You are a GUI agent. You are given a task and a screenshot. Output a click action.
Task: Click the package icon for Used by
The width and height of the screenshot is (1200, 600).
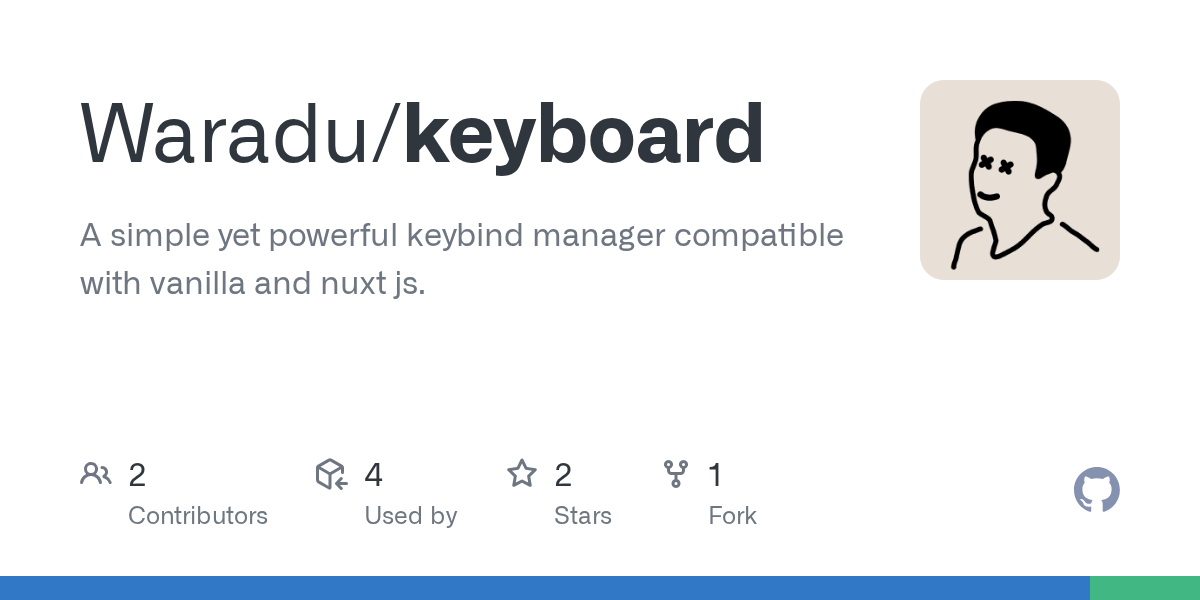click(x=331, y=474)
